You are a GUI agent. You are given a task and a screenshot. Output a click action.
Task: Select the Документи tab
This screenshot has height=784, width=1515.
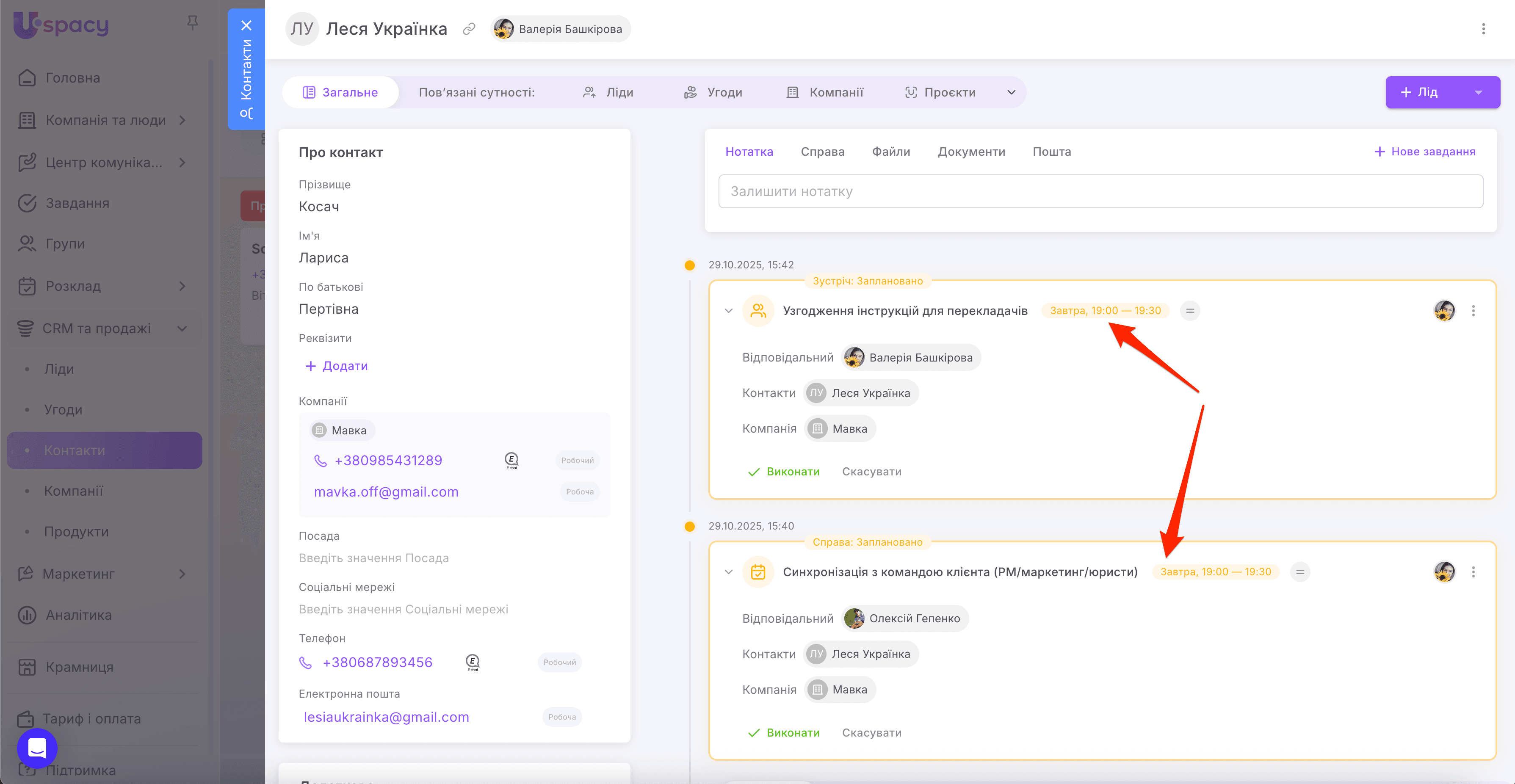point(971,152)
